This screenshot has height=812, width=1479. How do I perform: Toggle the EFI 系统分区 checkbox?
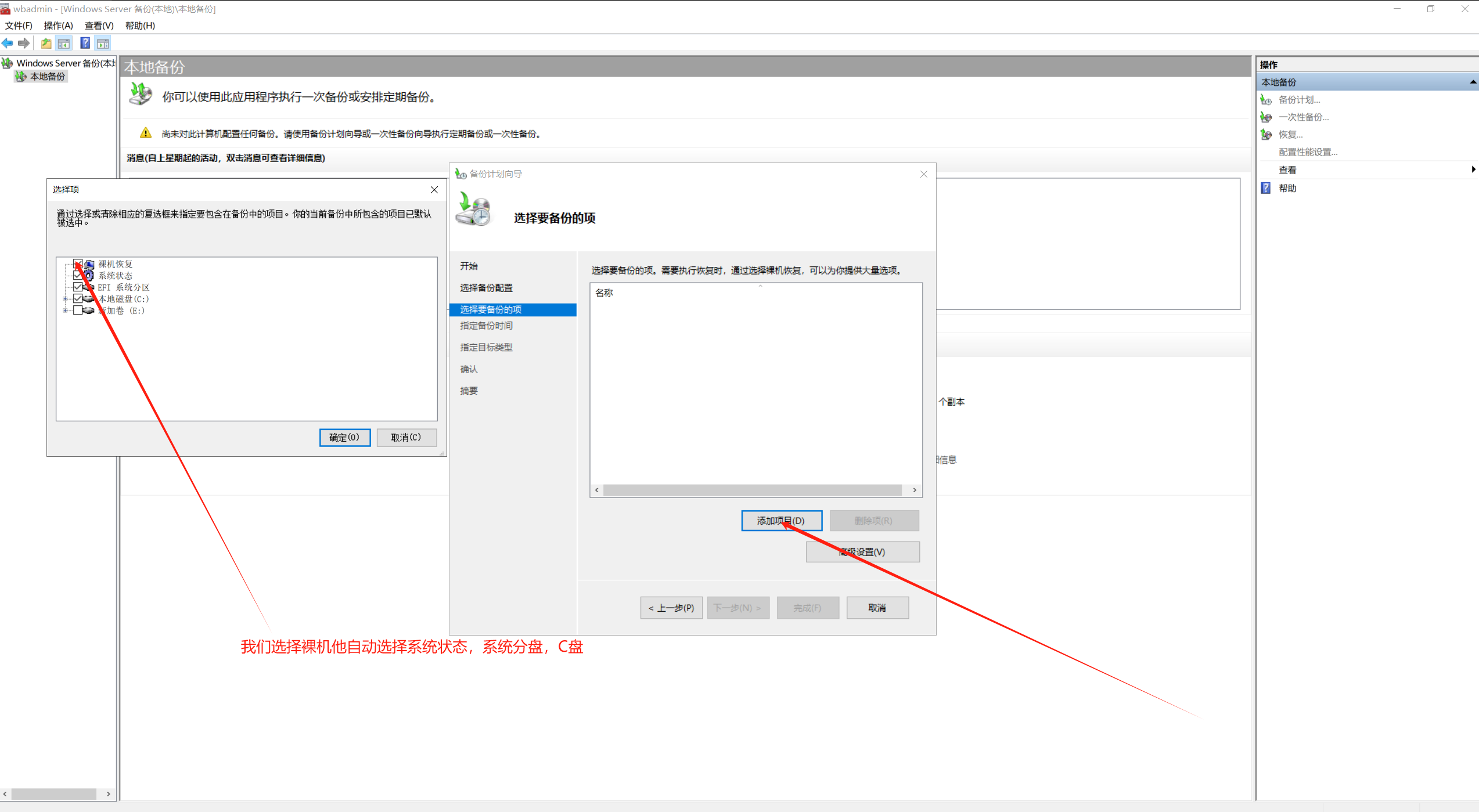coord(78,287)
